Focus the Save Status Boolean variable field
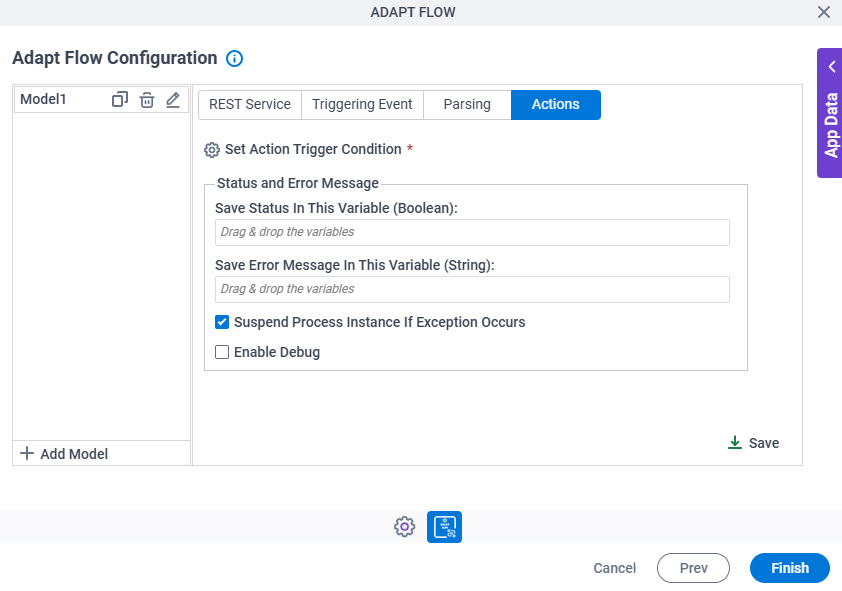Viewport: 842px width, 591px height. pos(472,232)
